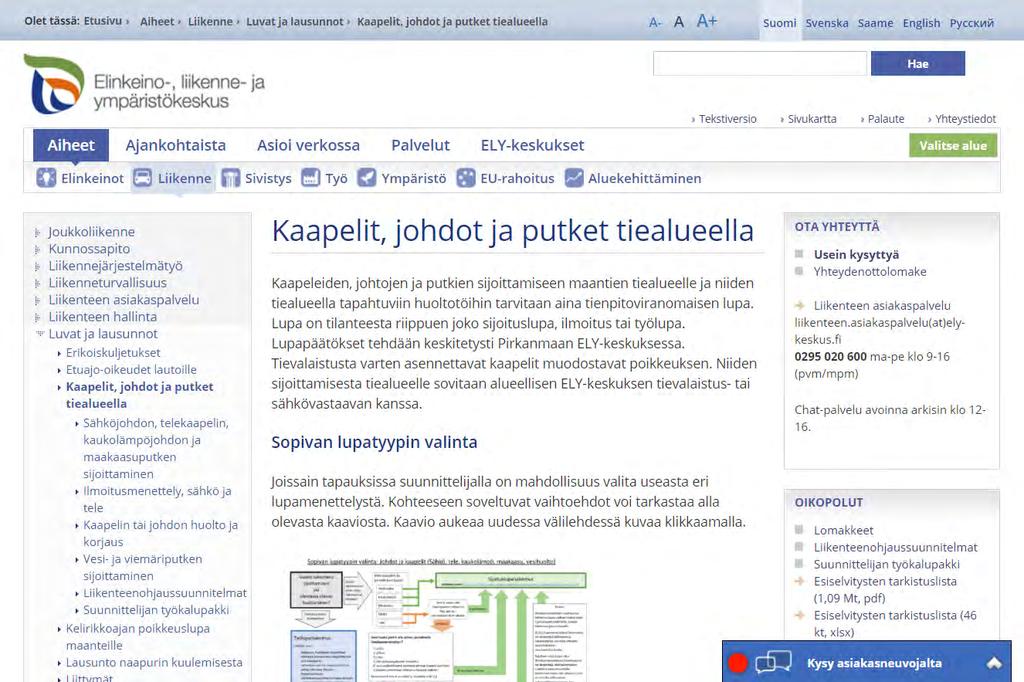
Task: Click the Hae search button
Action: click(918, 63)
